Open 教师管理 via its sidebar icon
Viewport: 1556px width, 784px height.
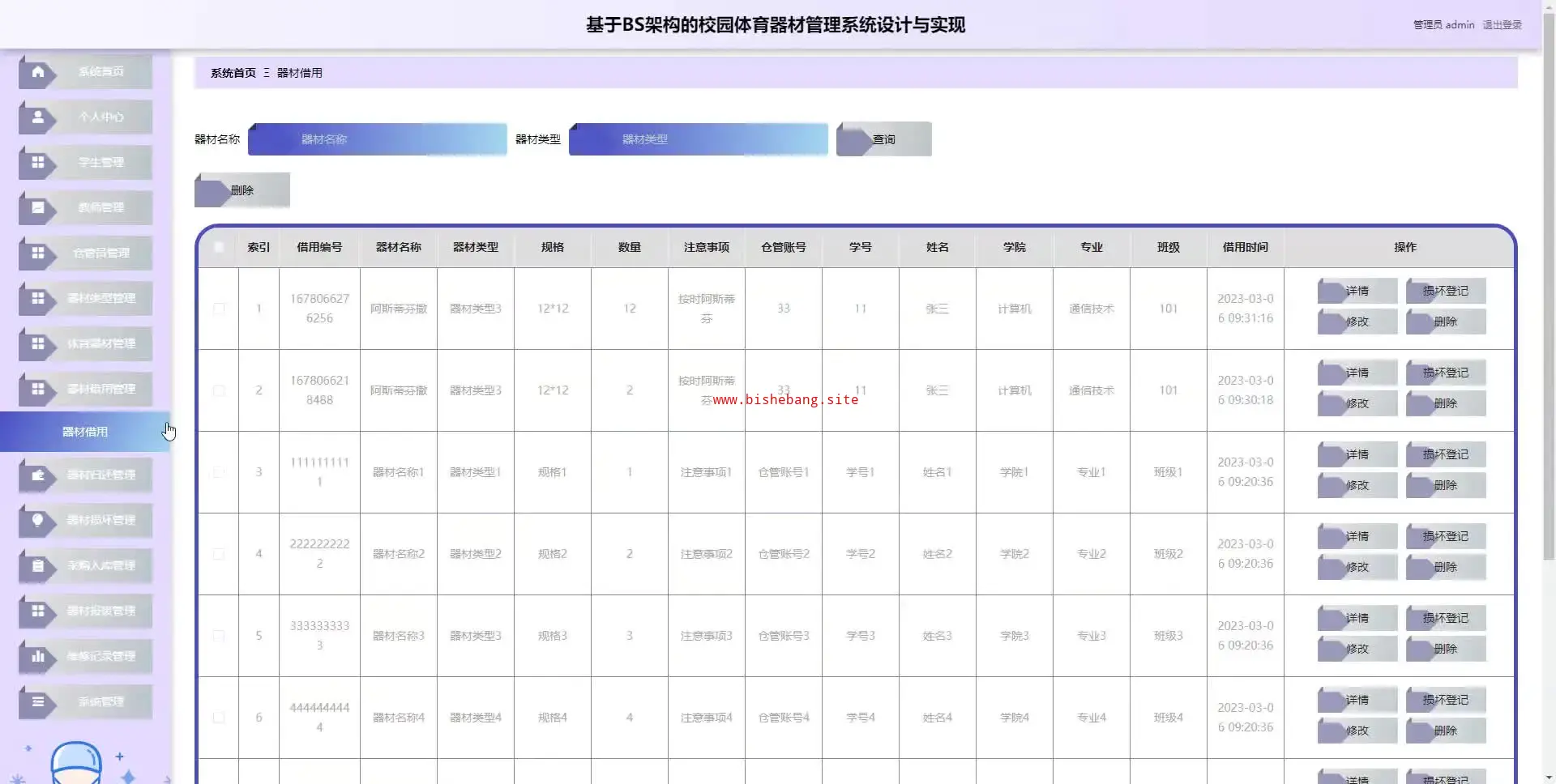[37, 208]
